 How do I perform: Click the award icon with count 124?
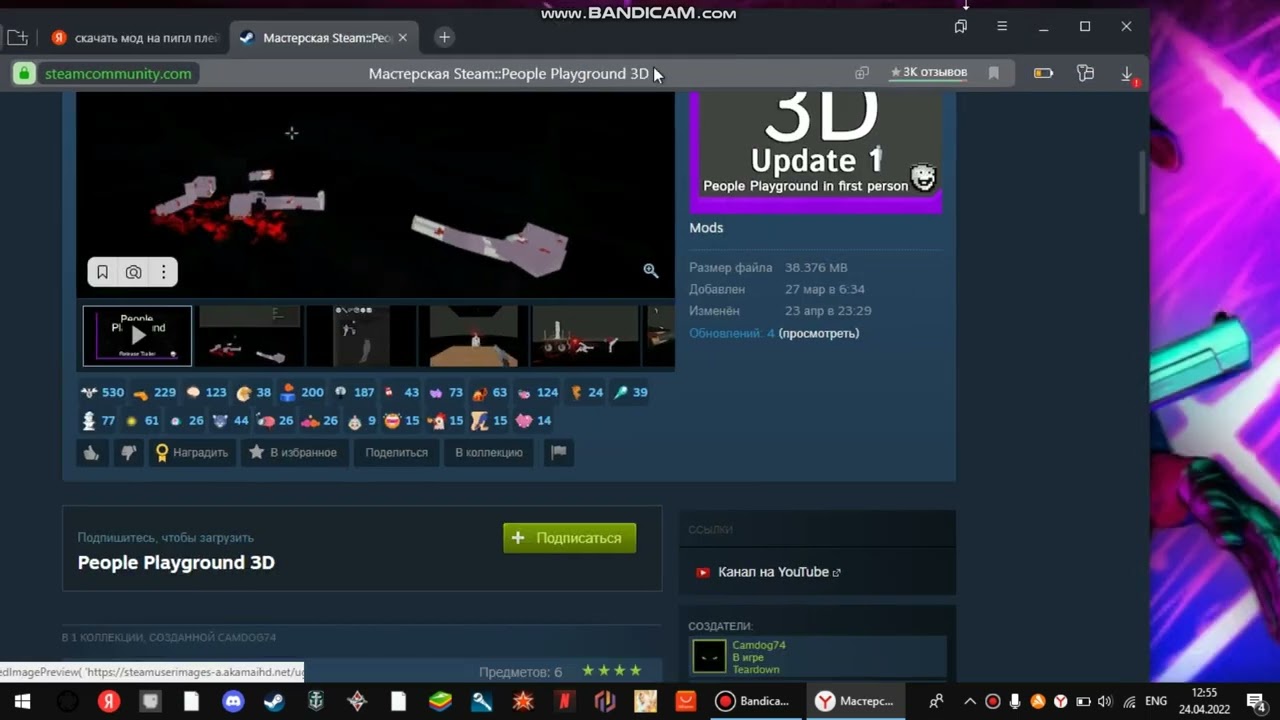[x=537, y=393]
